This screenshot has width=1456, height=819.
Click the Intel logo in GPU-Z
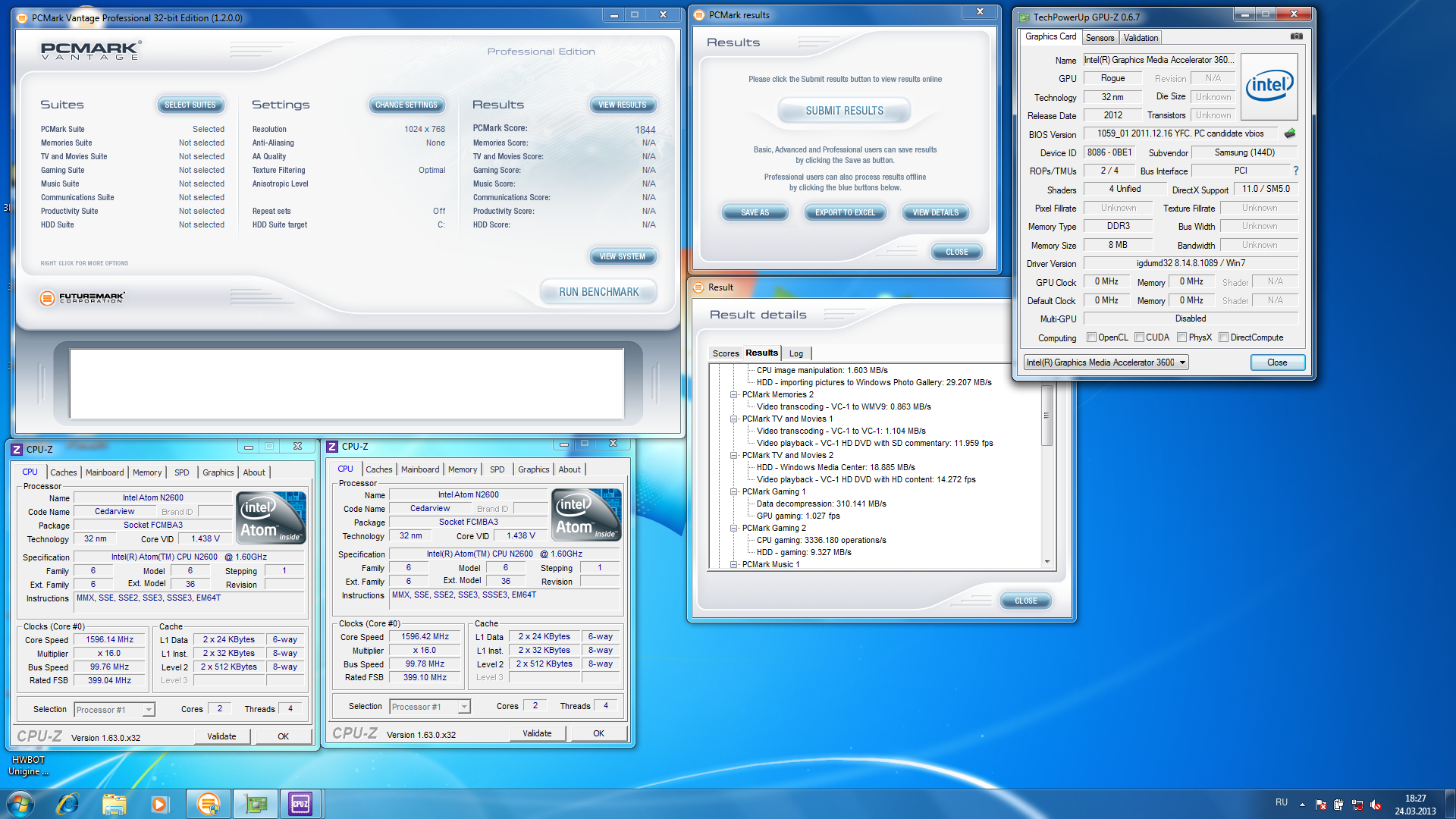tap(1269, 86)
